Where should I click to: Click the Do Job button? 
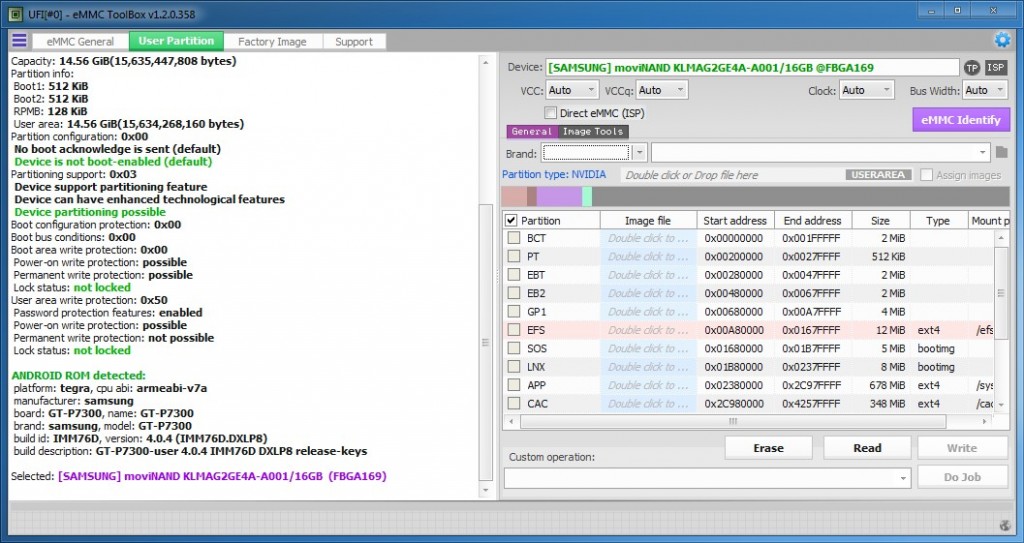coord(962,477)
